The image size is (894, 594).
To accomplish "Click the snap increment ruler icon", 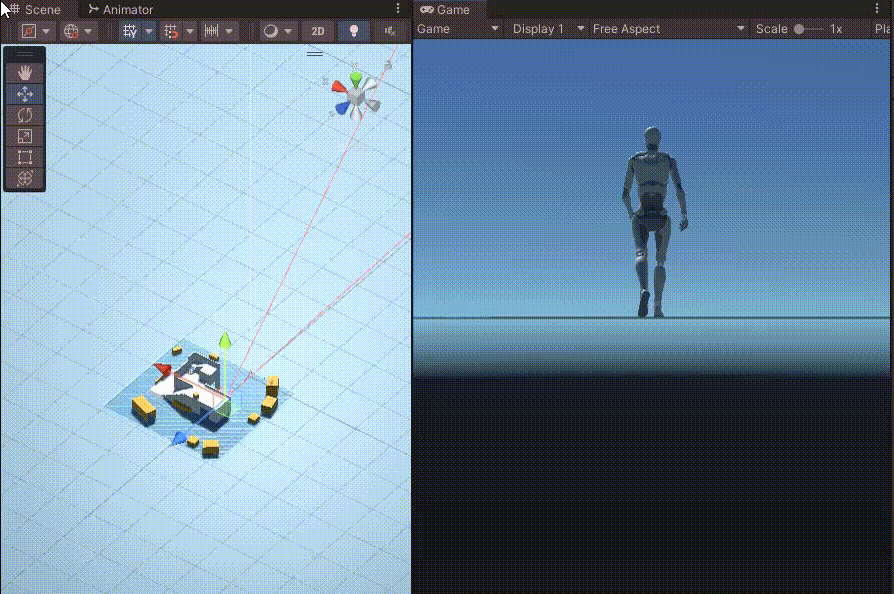I will click(212, 31).
